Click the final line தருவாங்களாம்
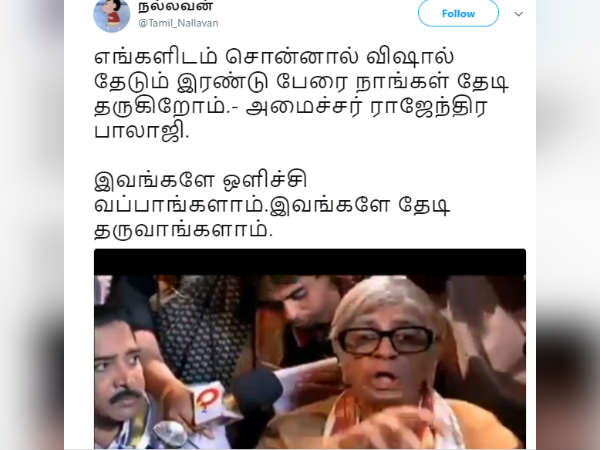Screen dimensions: 600x450 183,230
